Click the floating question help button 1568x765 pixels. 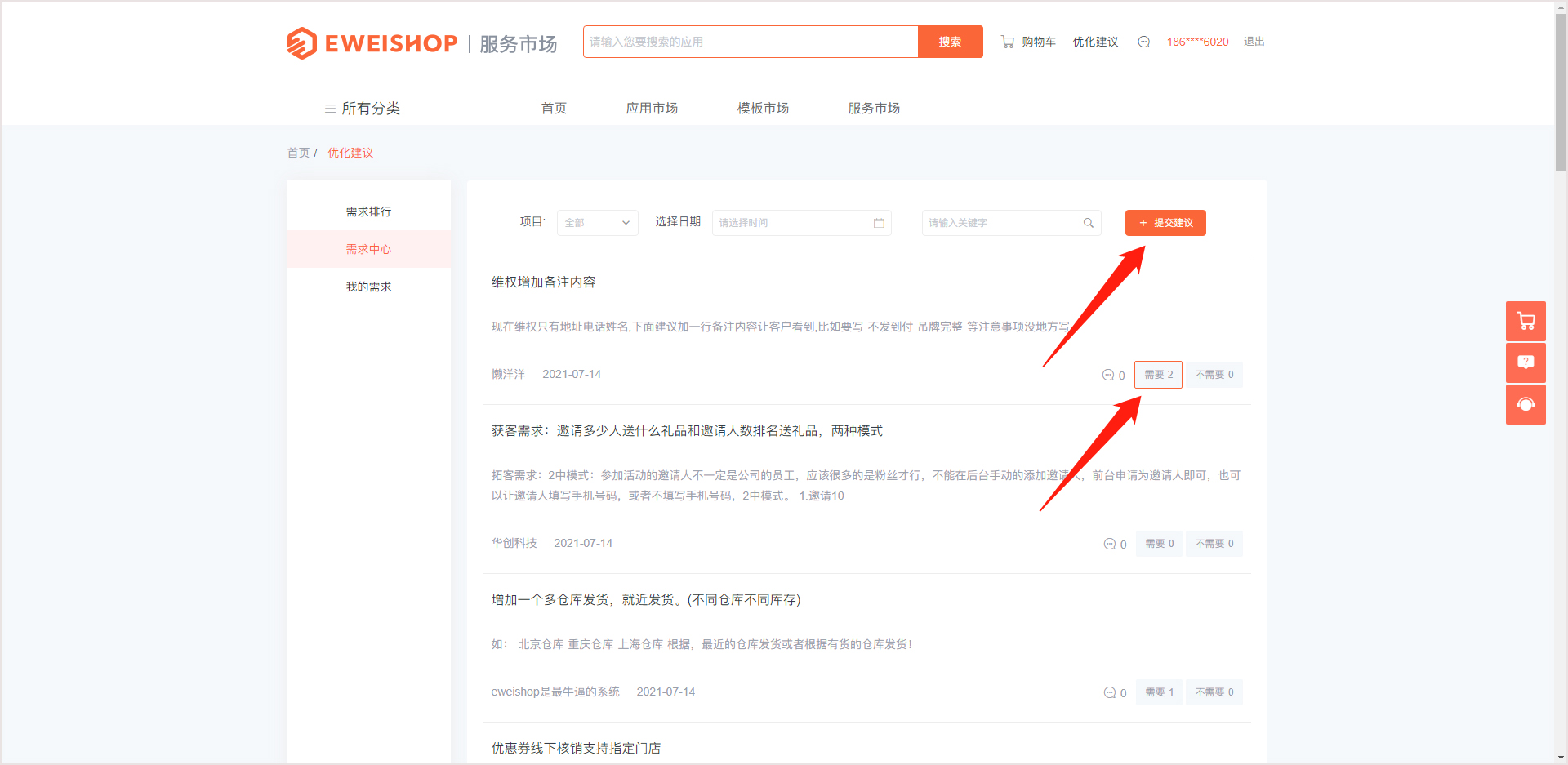coord(1525,362)
